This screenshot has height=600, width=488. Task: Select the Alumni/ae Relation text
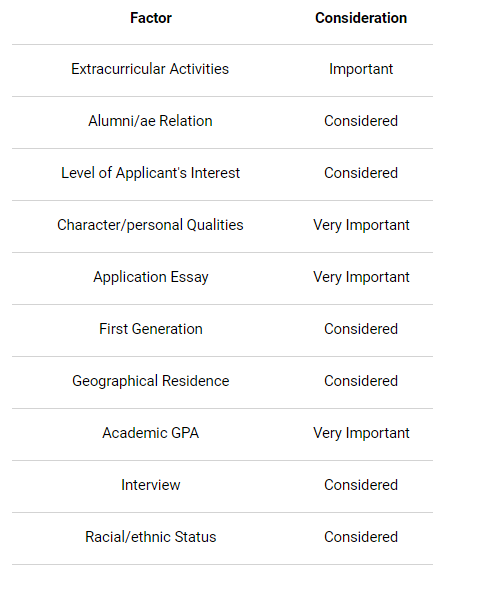coord(150,121)
